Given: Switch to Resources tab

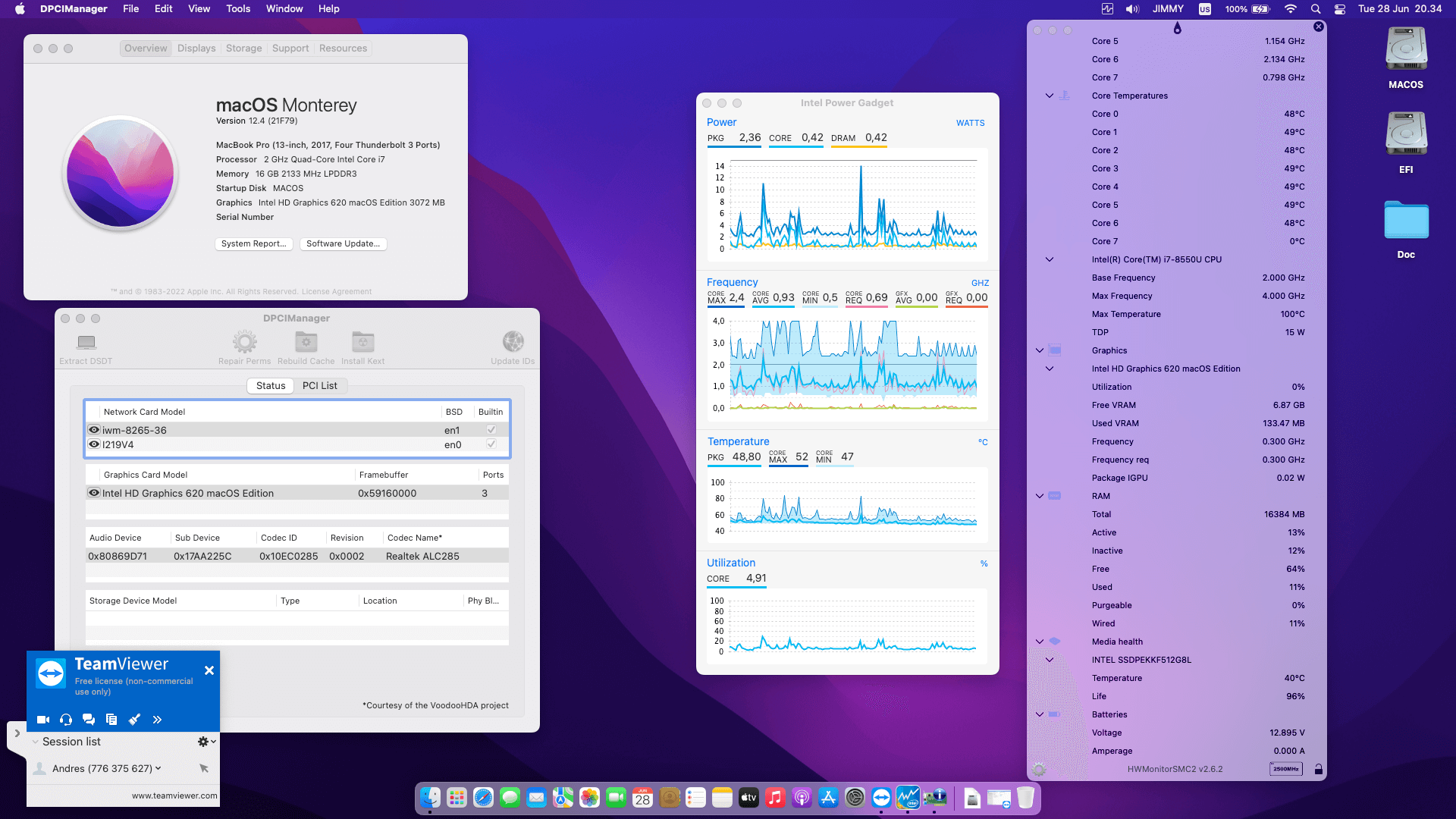Looking at the screenshot, I should click(343, 49).
